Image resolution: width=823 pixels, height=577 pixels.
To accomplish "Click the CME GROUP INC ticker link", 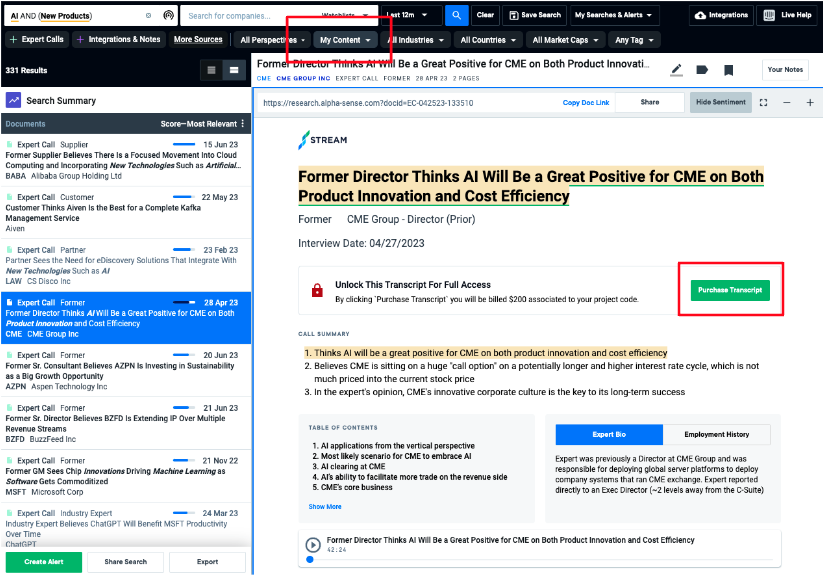I will [303, 78].
